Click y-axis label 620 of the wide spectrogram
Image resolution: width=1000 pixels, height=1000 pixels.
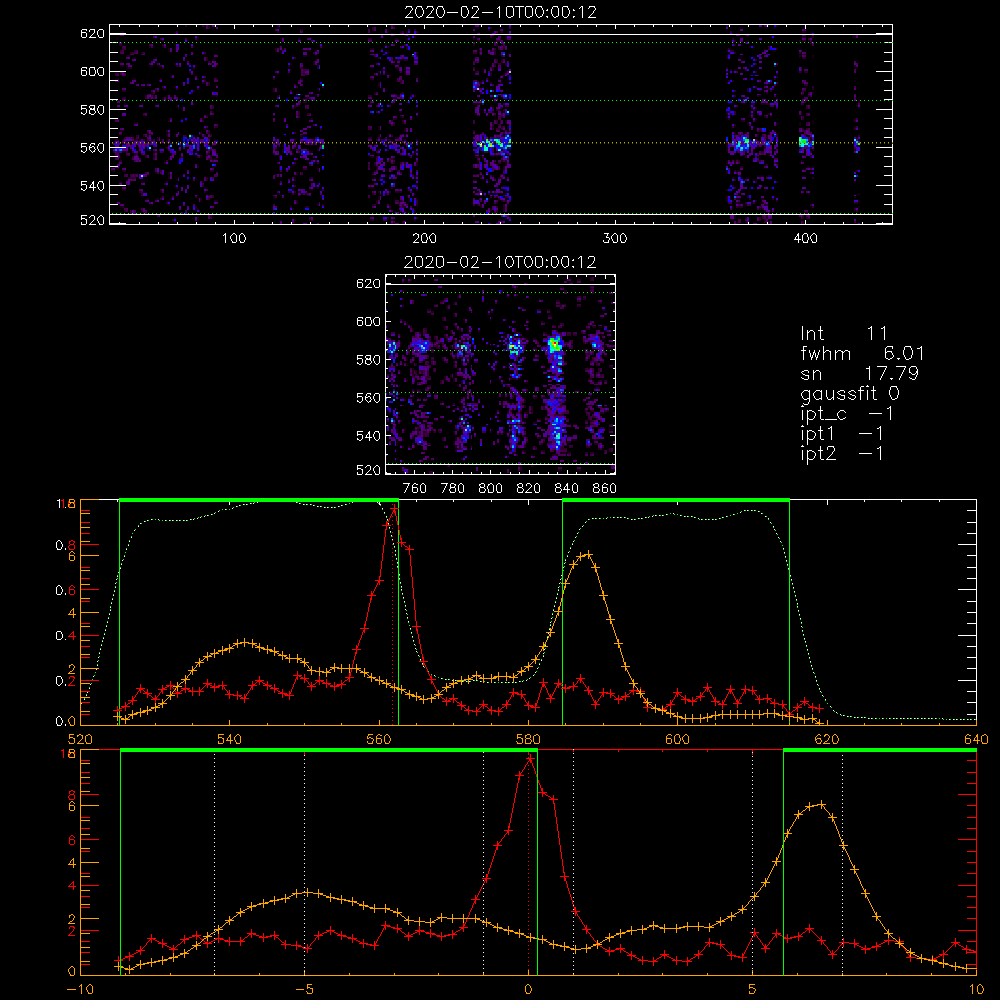tap(92, 33)
